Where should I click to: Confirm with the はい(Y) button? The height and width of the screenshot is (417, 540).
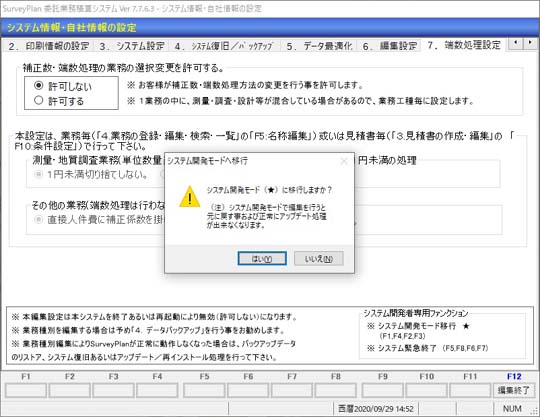point(262,259)
